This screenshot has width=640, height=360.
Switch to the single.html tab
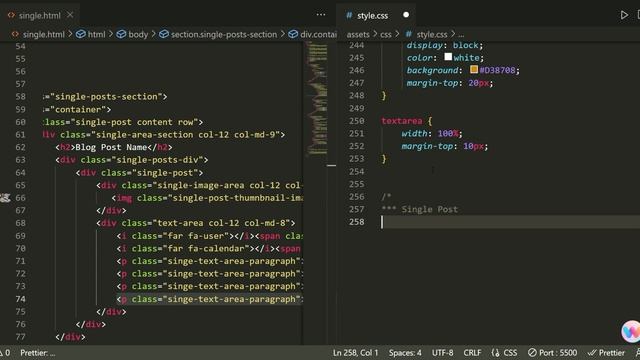pos(39,16)
